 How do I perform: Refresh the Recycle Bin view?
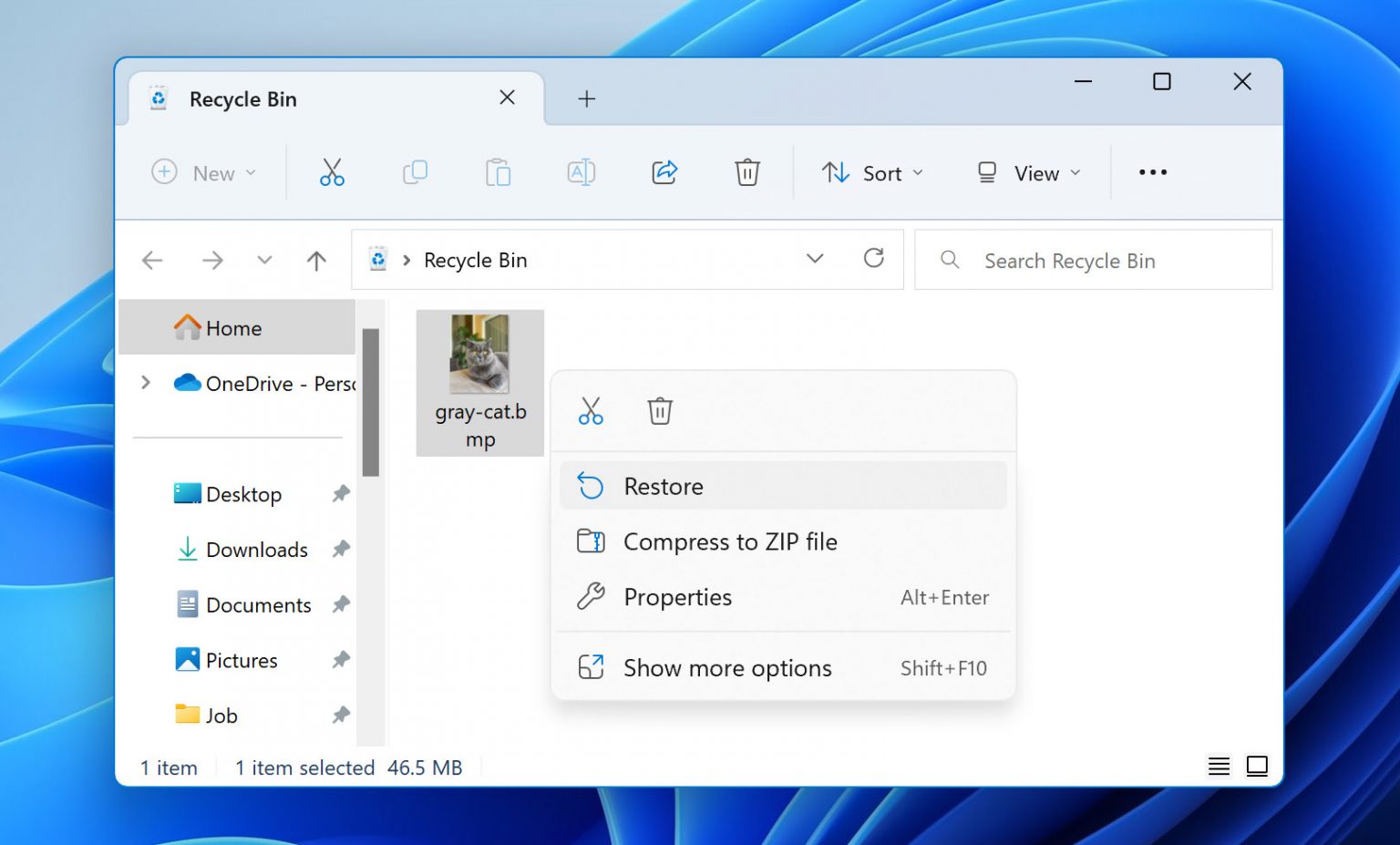(x=873, y=259)
